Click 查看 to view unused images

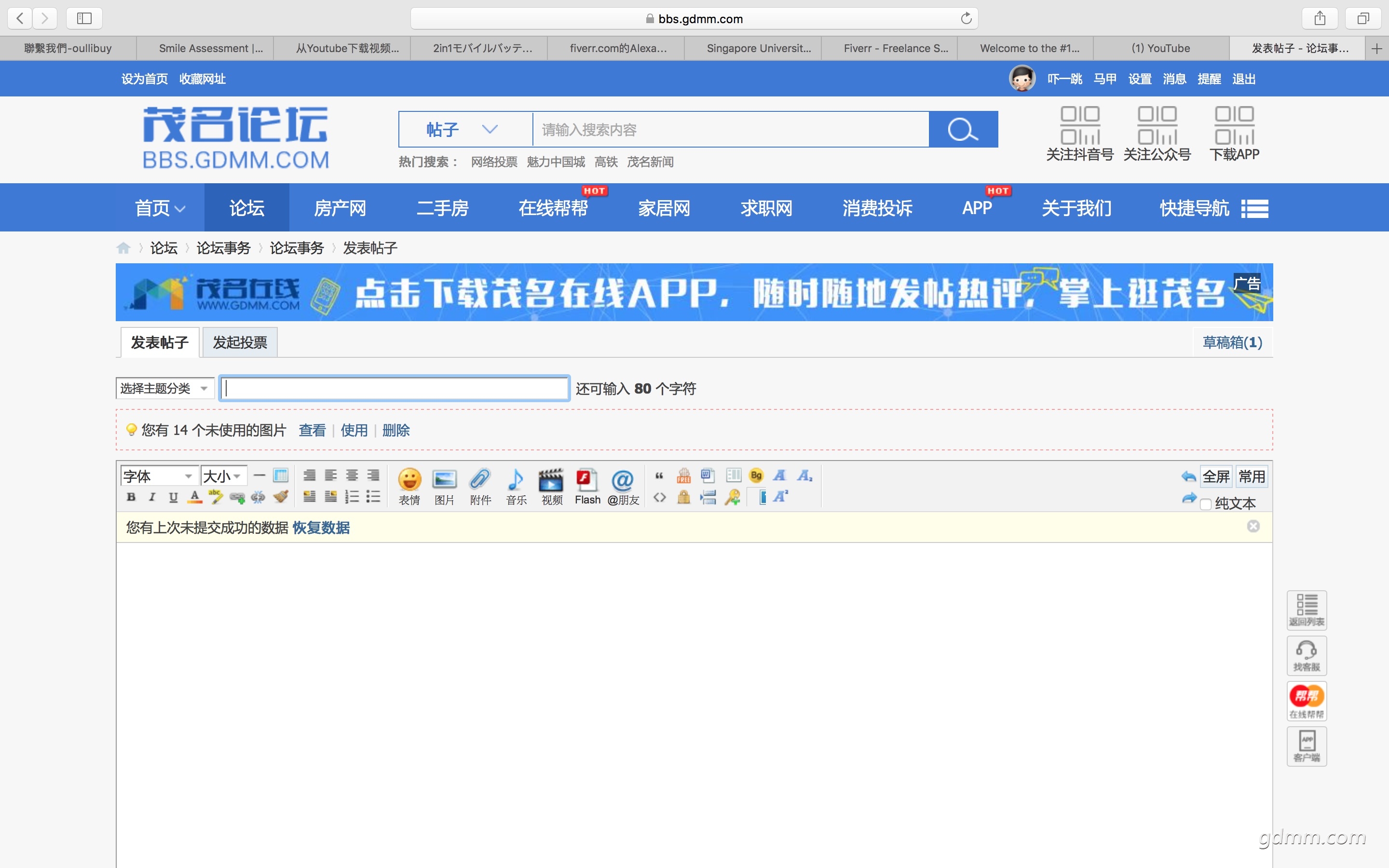[x=312, y=431]
